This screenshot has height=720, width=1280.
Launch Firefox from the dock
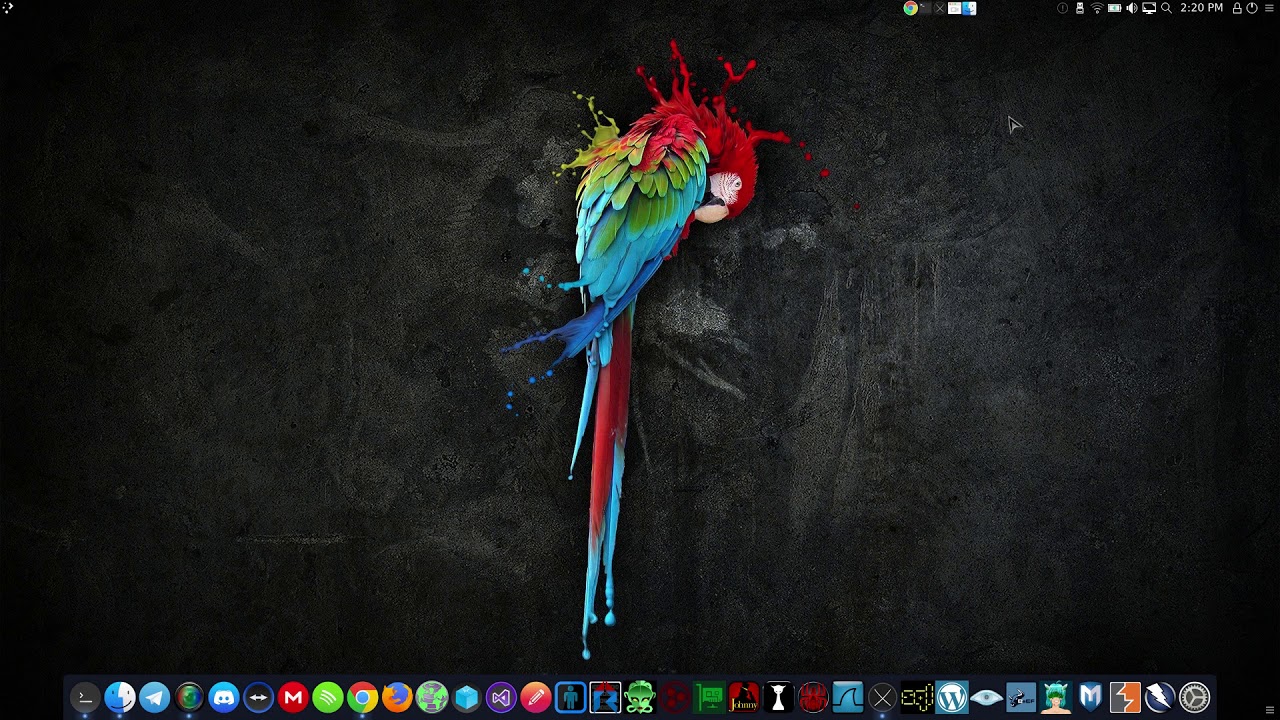[x=397, y=697]
